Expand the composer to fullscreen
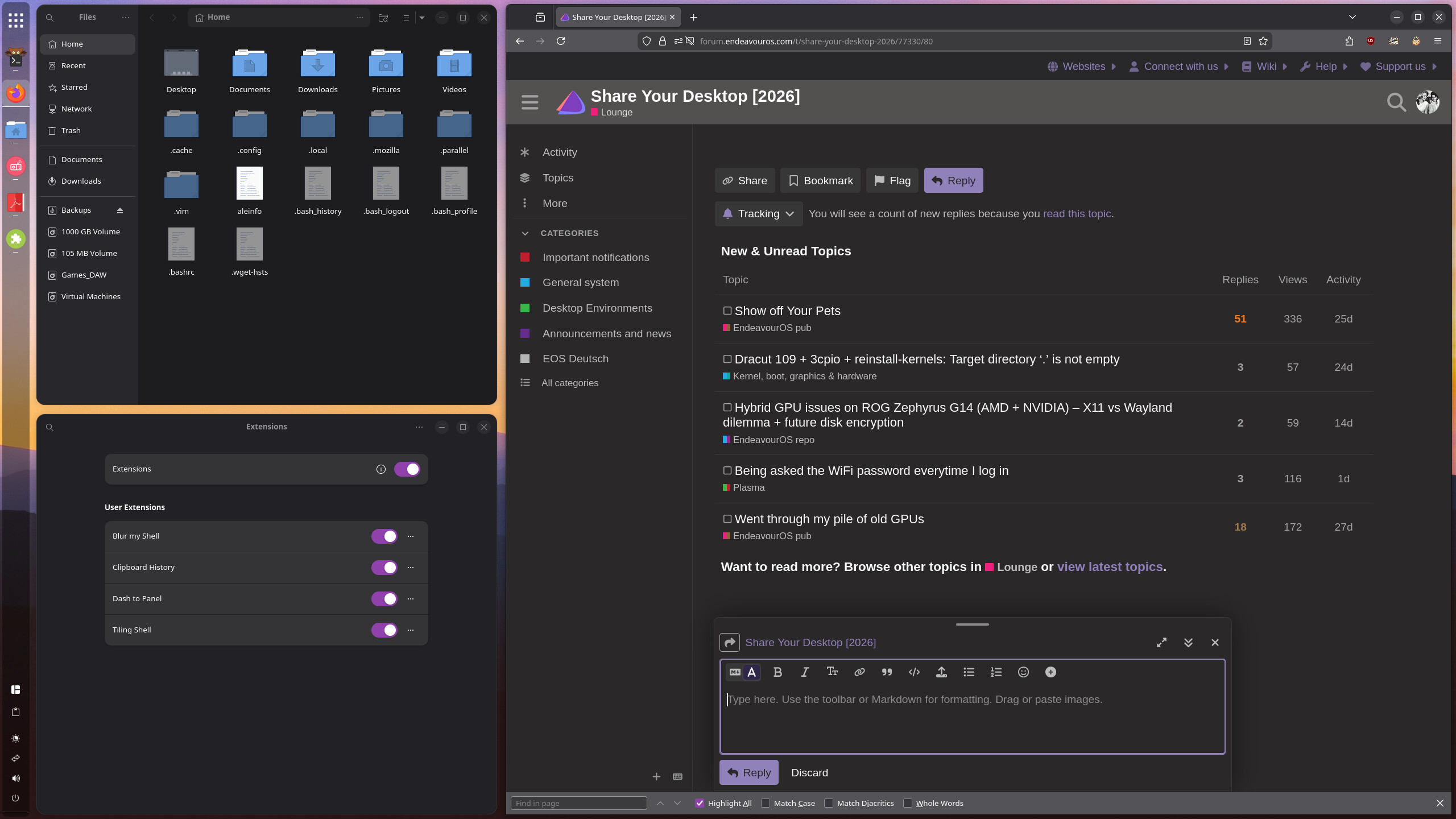The width and height of the screenshot is (1456, 819). (x=1161, y=642)
